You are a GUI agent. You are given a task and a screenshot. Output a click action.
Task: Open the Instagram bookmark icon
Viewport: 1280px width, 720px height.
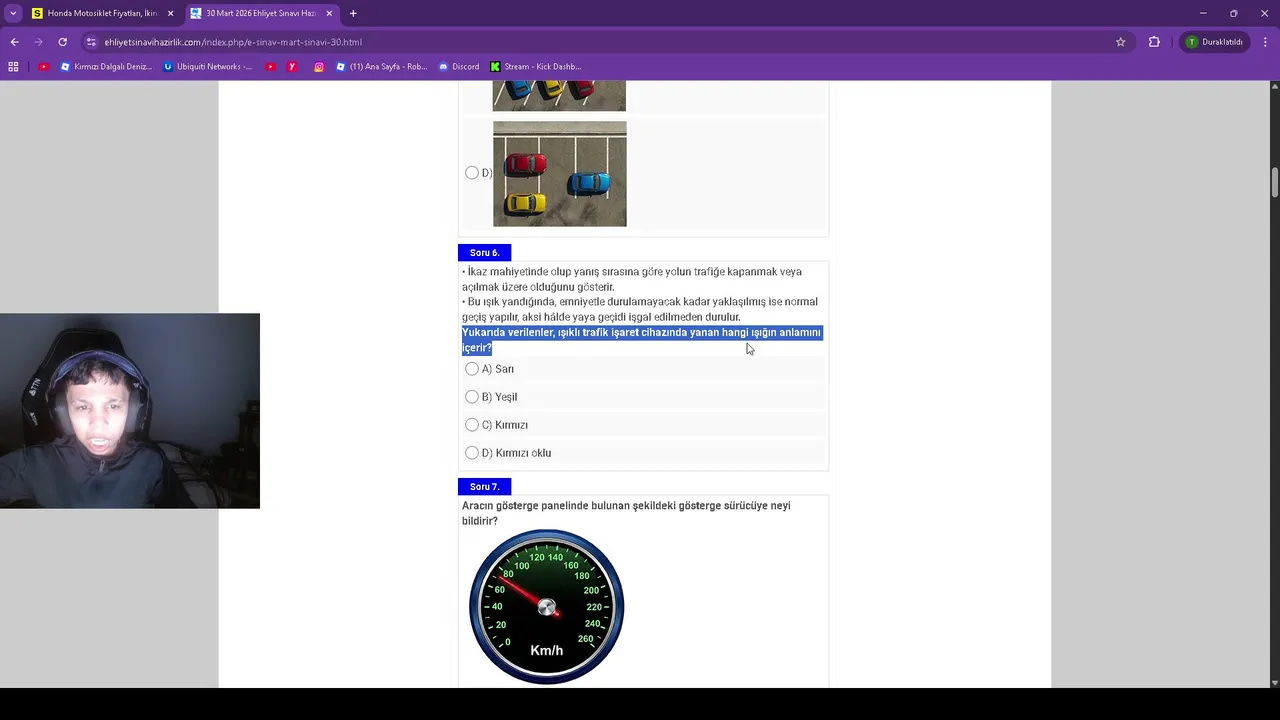pyautogui.click(x=319, y=67)
